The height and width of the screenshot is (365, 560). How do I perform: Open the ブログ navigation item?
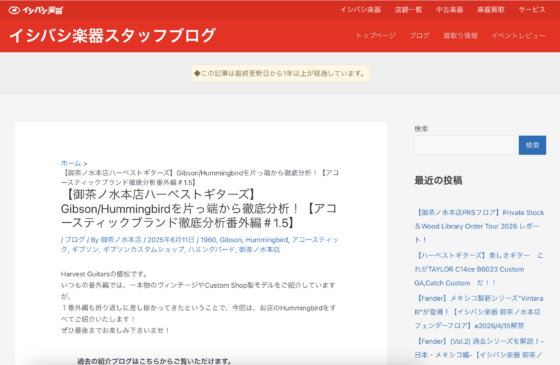419,36
